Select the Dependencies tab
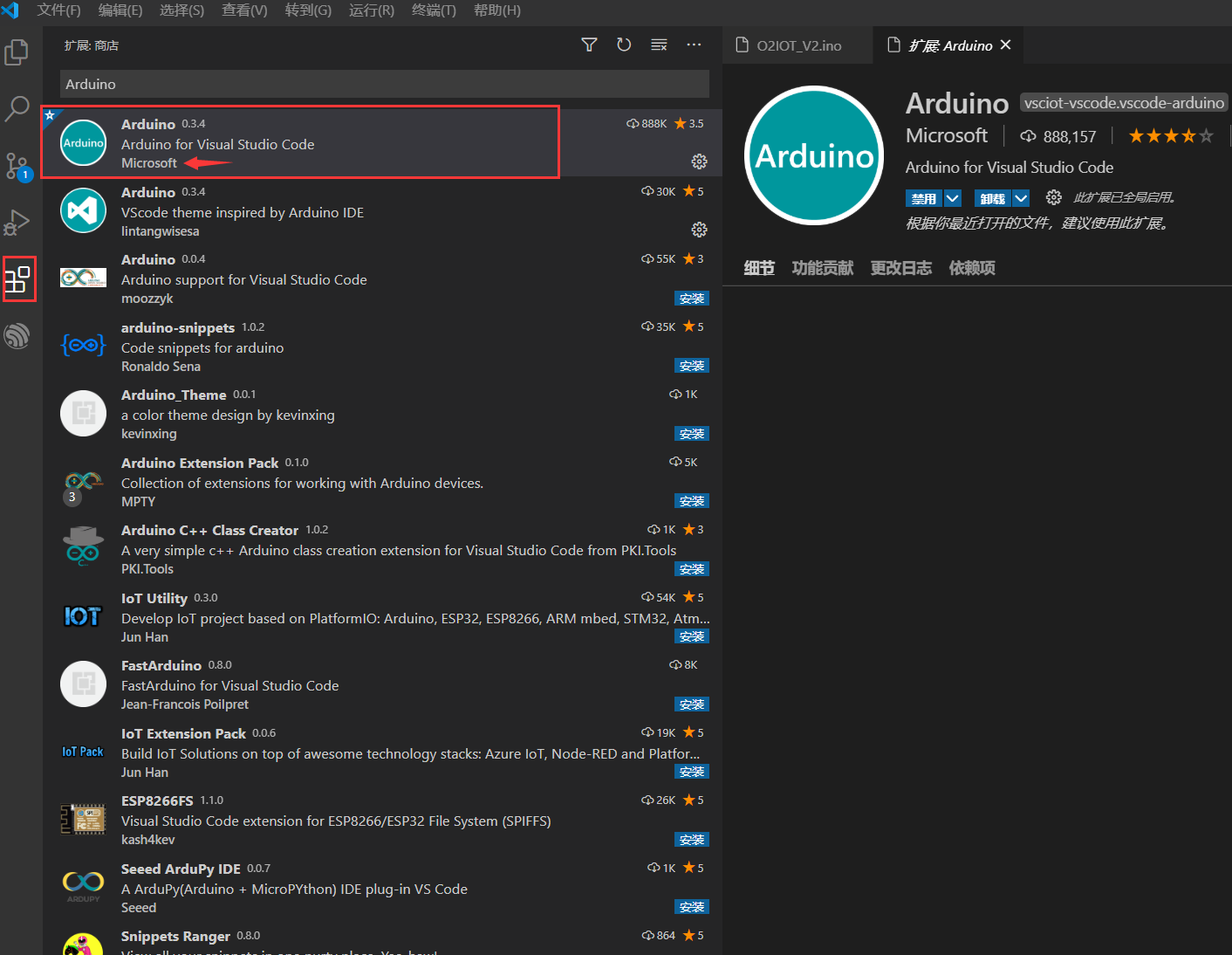Viewport: 1232px width, 955px height. pyautogui.click(x=972, y=268)
